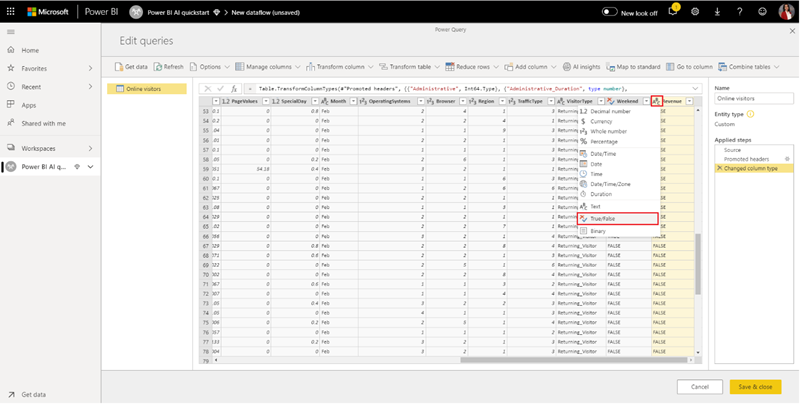
Task: Select True/False from data type menu
Action: 617,218
